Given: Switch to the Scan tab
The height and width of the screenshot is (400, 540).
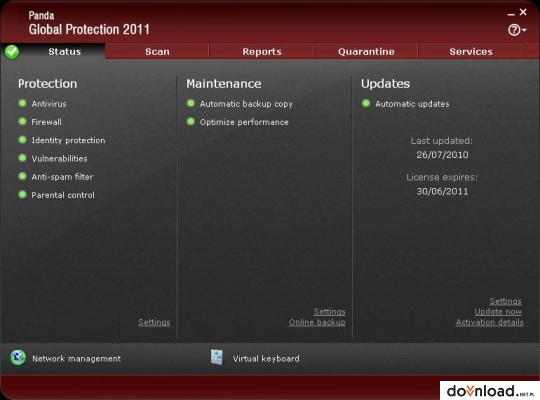Looking at the screenshot, I should [x=157, y=52].
